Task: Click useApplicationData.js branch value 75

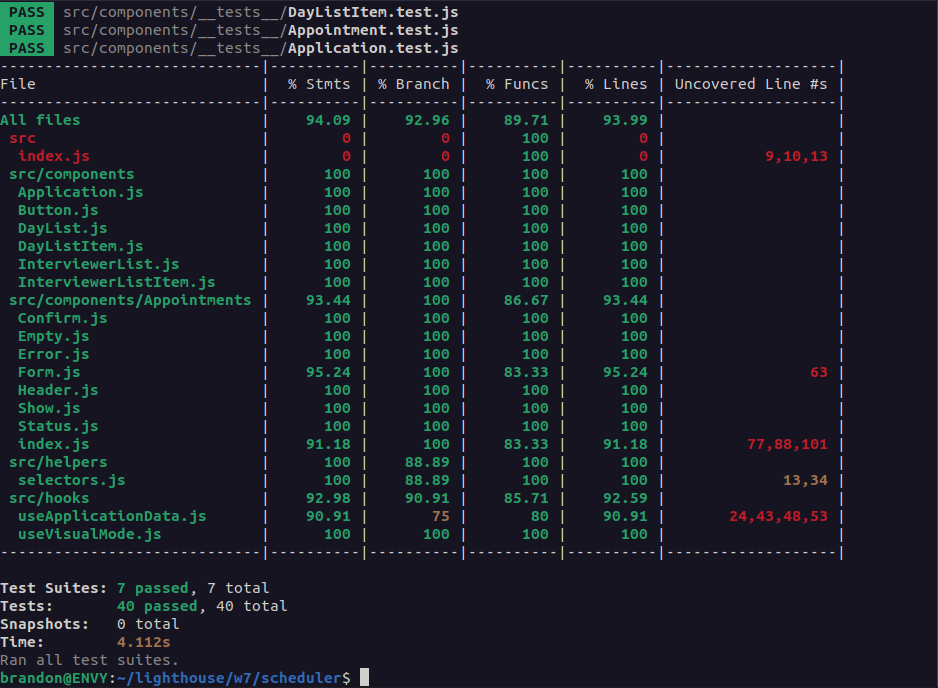Action: pos(441,516)
